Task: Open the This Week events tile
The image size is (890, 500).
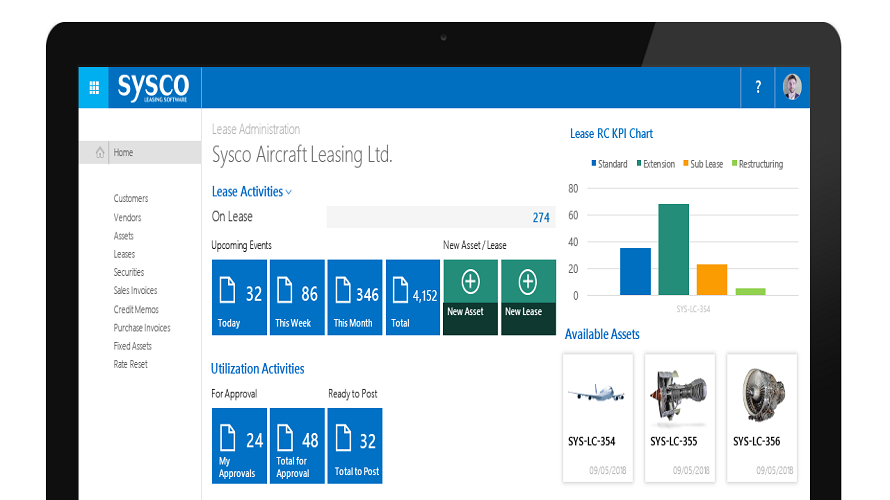Action: click(297, 297)
